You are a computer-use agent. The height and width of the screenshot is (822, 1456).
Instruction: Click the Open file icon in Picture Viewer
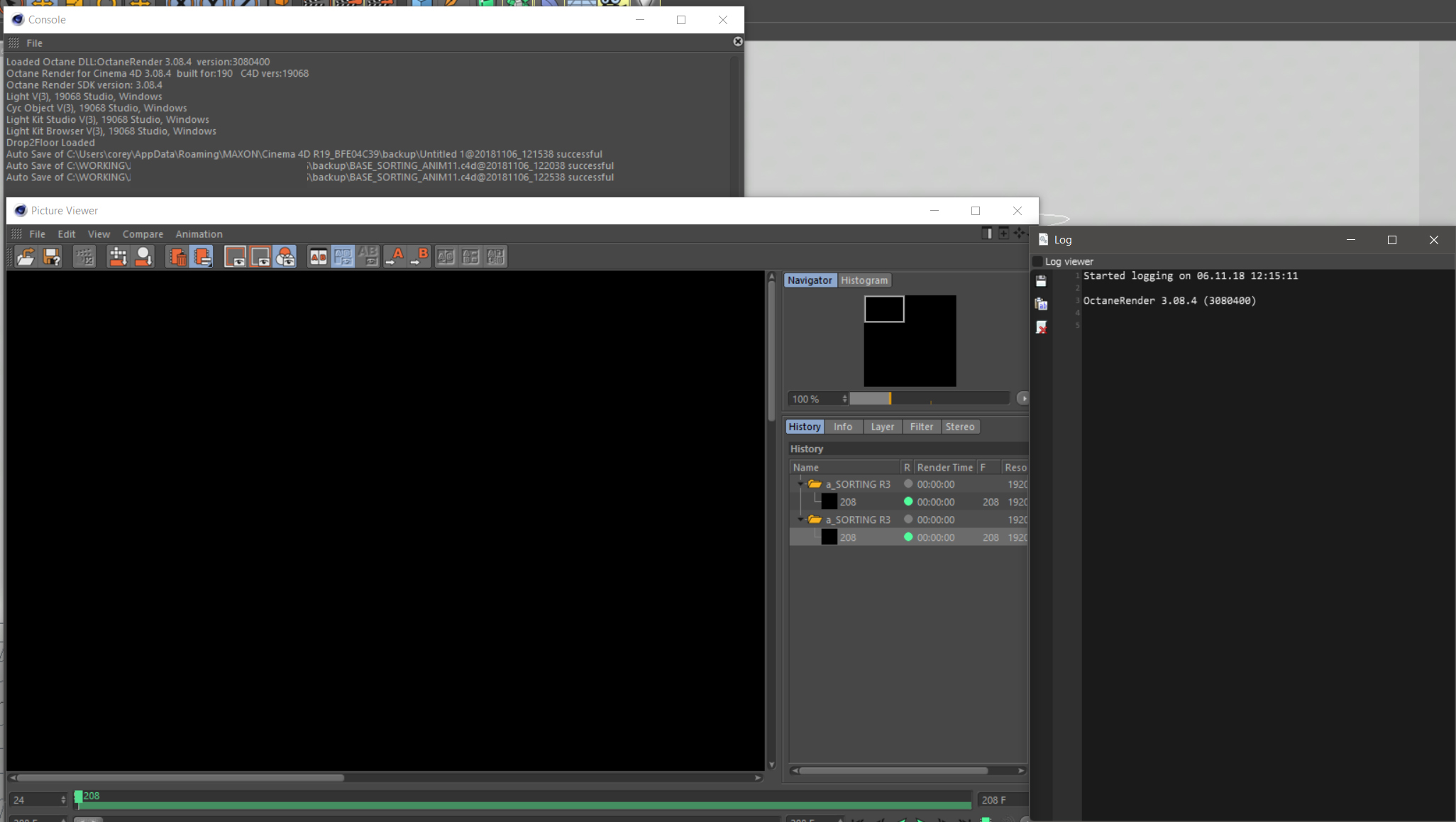tap(26, 257)
